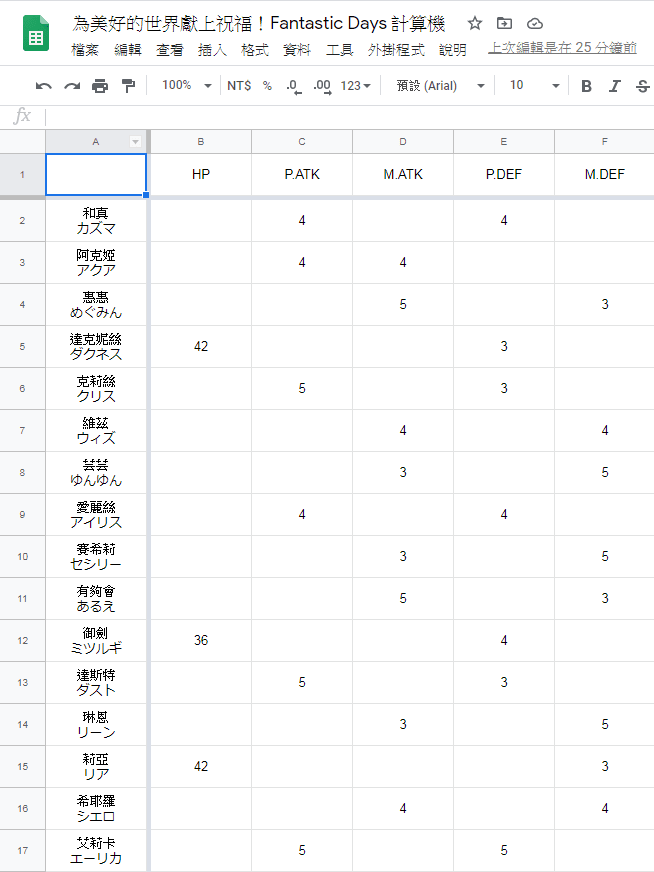Open the 查看 menu
The height and width of the screenshot is (872, 654).
(170, 50)
